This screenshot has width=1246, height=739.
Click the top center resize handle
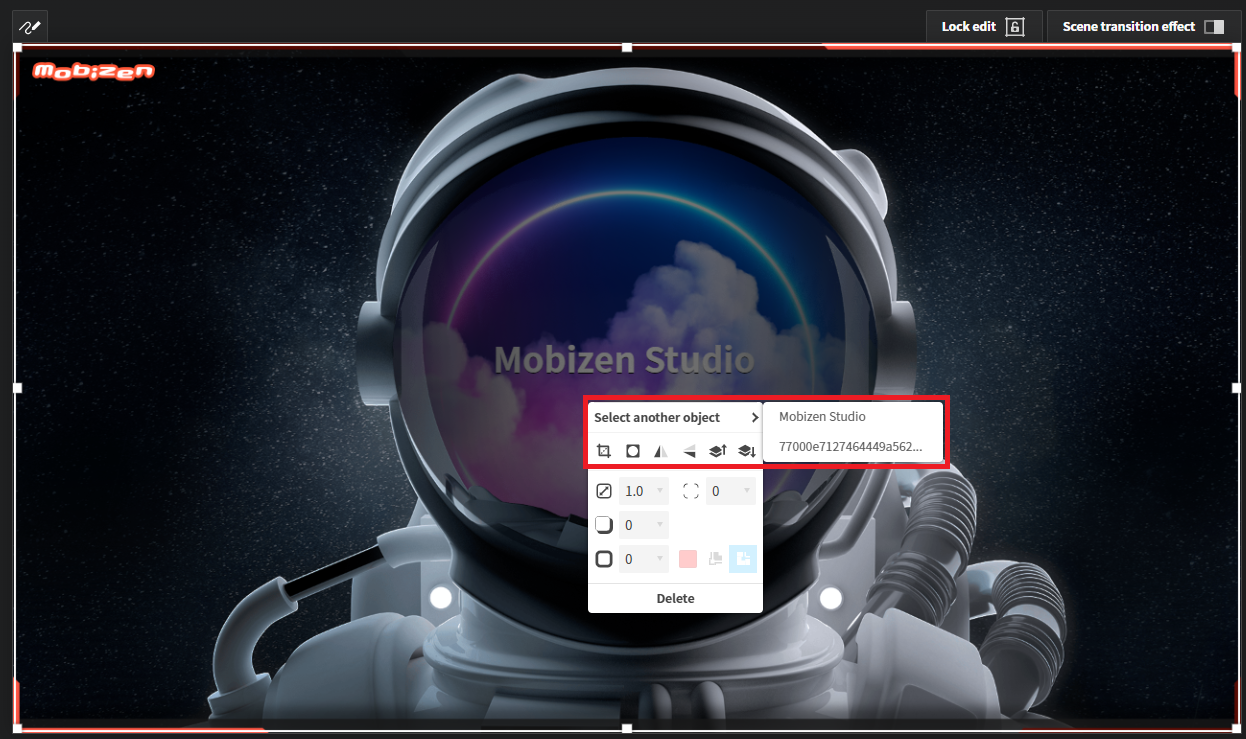tap(627, 47)
